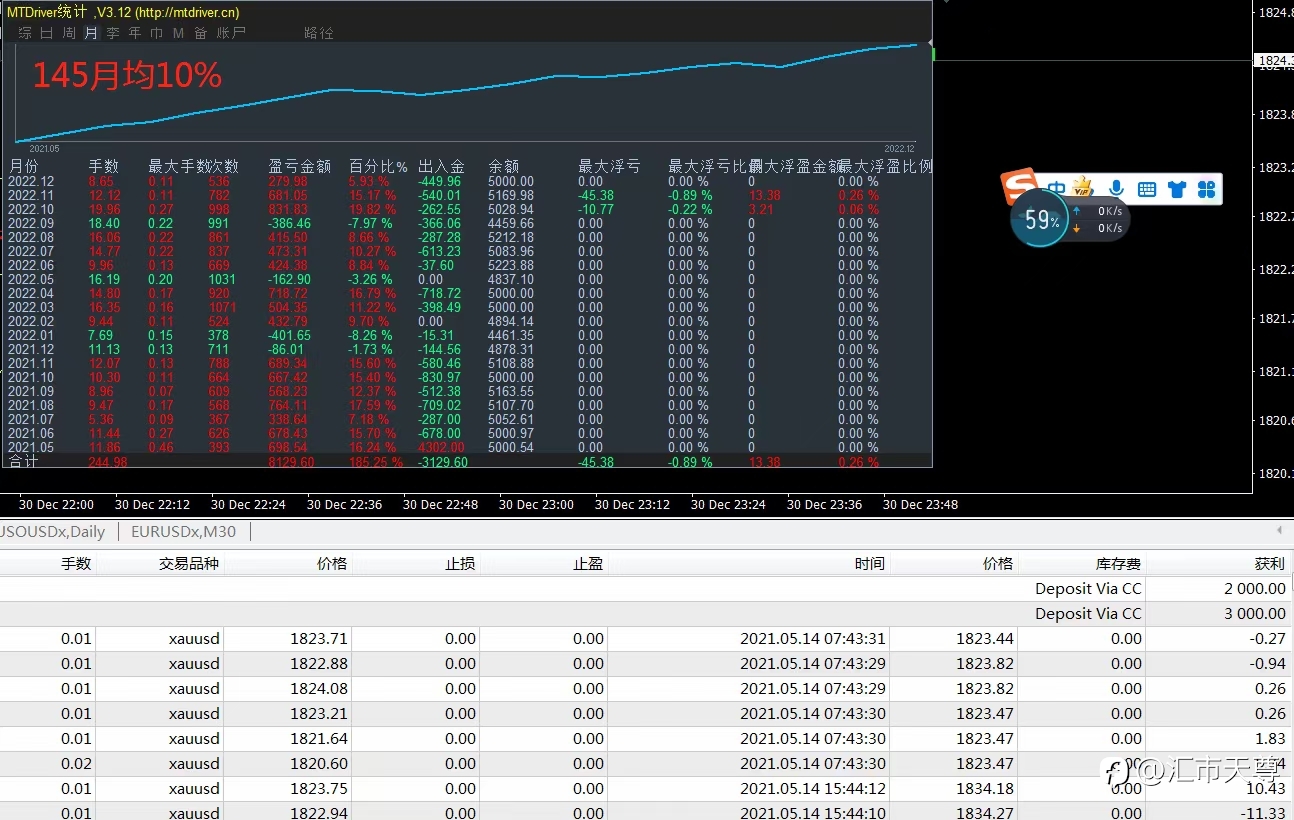
Task: Click the 百分比% stats column header
Action: click(378, 166)
